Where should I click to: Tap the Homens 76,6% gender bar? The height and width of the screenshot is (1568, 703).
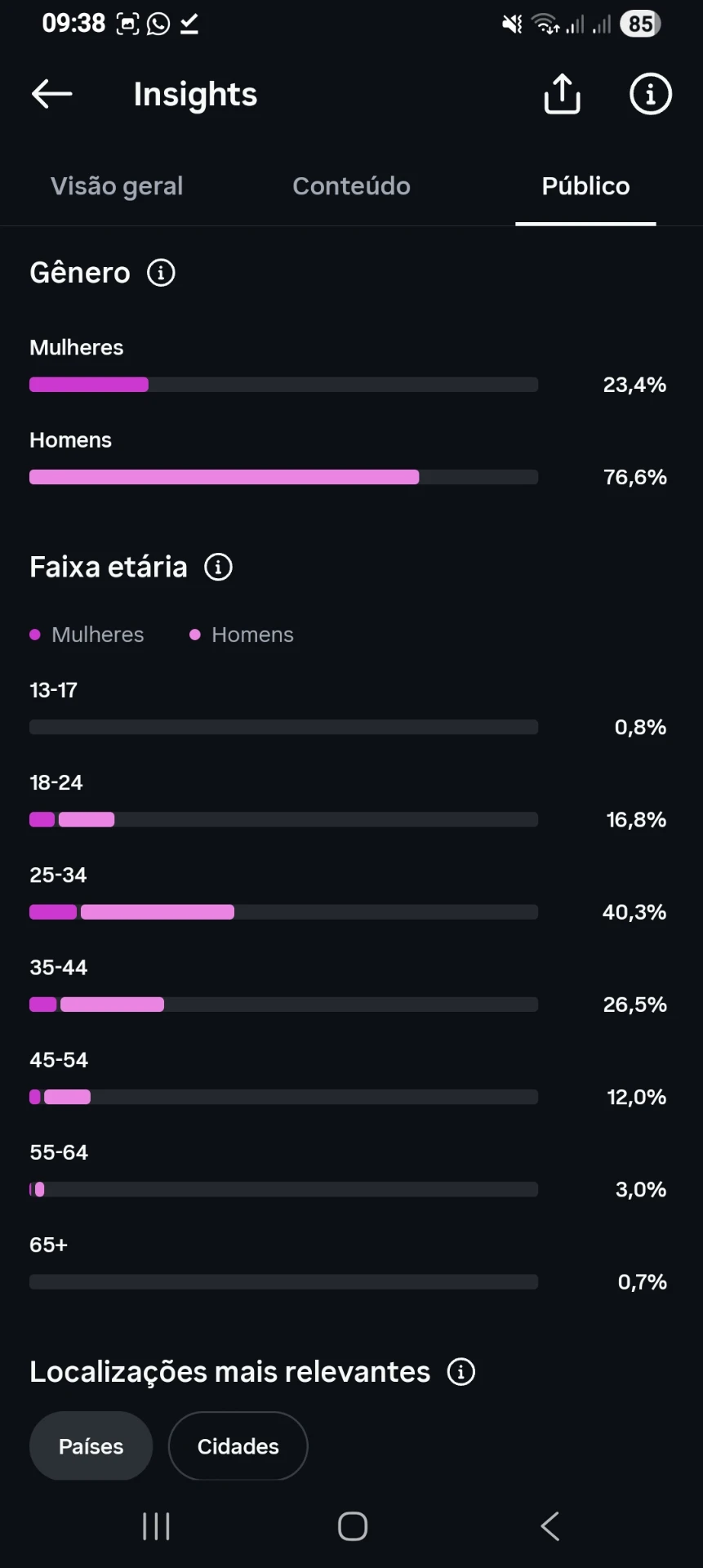(x=283, y=477)
